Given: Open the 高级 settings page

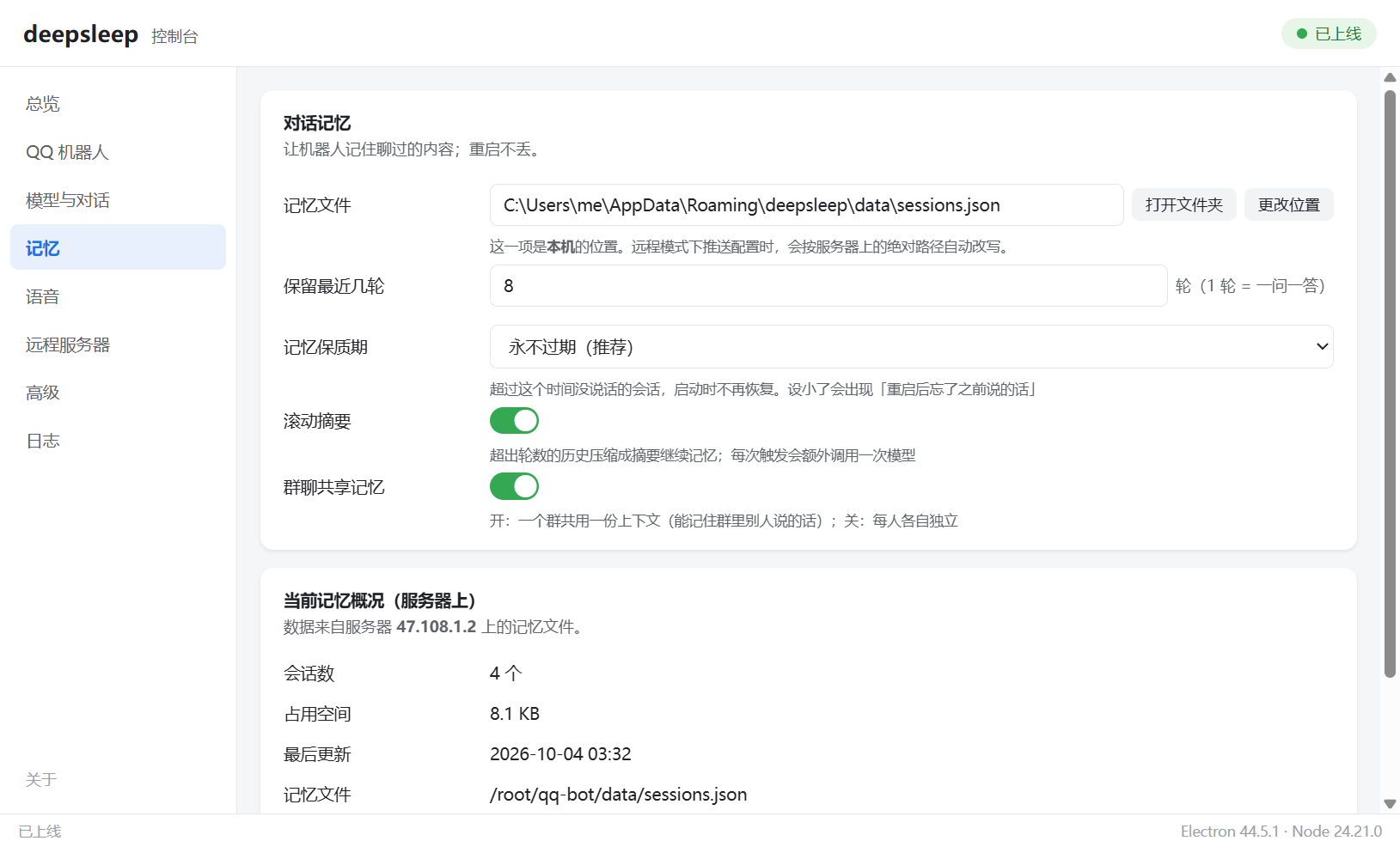Looking at the screenshot, I should [x=118, y=393].
